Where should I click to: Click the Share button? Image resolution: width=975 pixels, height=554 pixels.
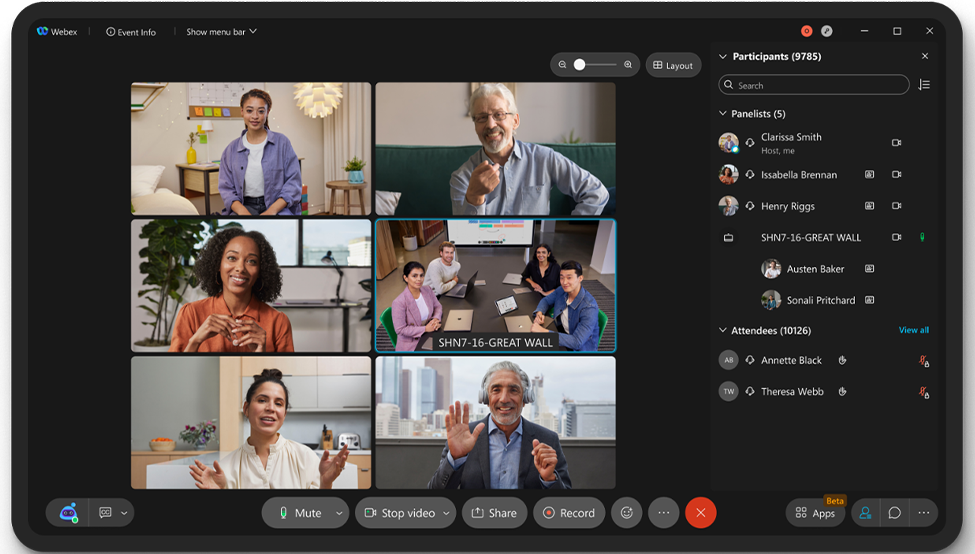494,513
